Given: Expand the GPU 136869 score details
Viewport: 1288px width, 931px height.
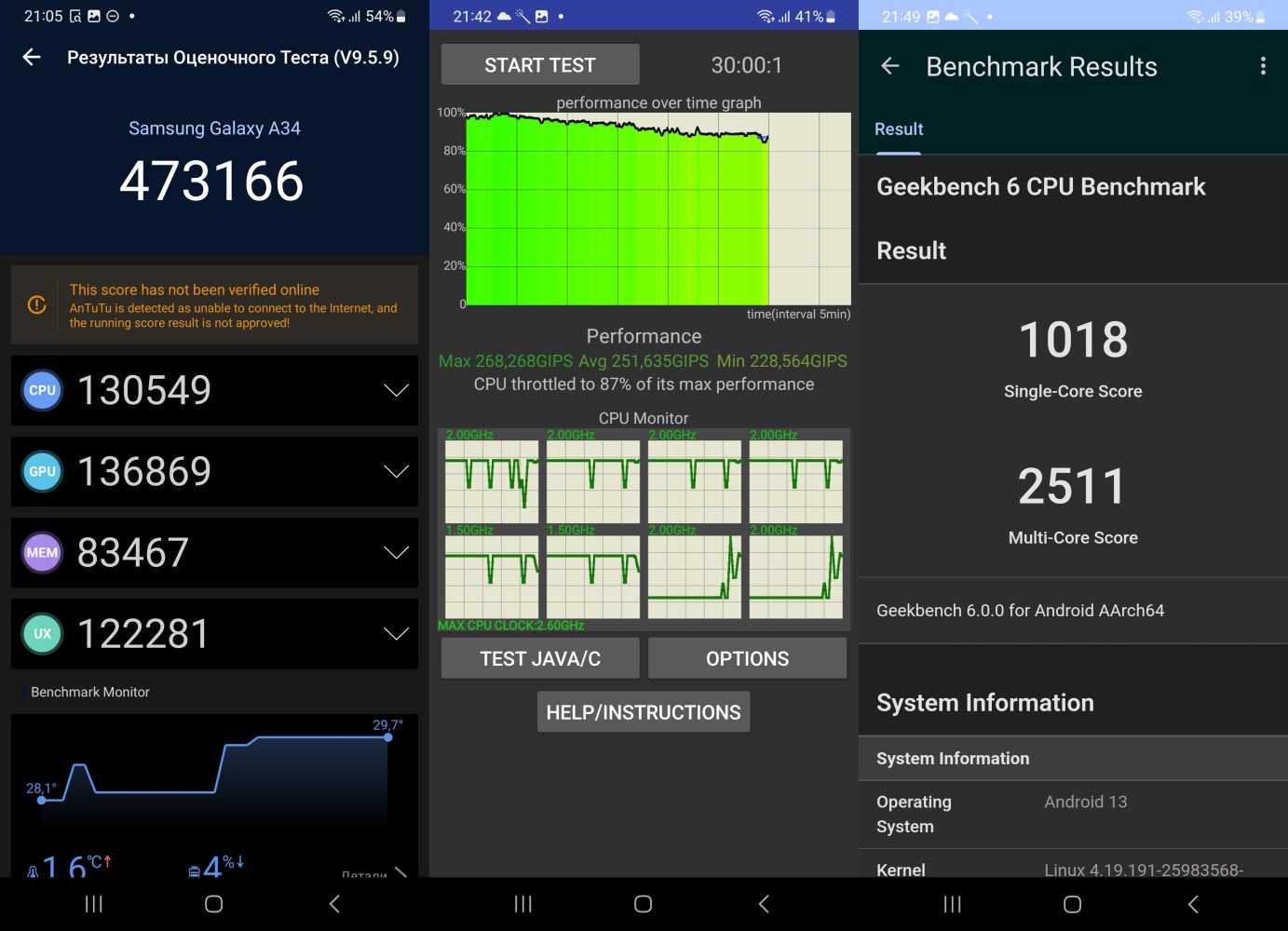Looking at the screenshot, I should pyautogui.click(x=396, y=472).
